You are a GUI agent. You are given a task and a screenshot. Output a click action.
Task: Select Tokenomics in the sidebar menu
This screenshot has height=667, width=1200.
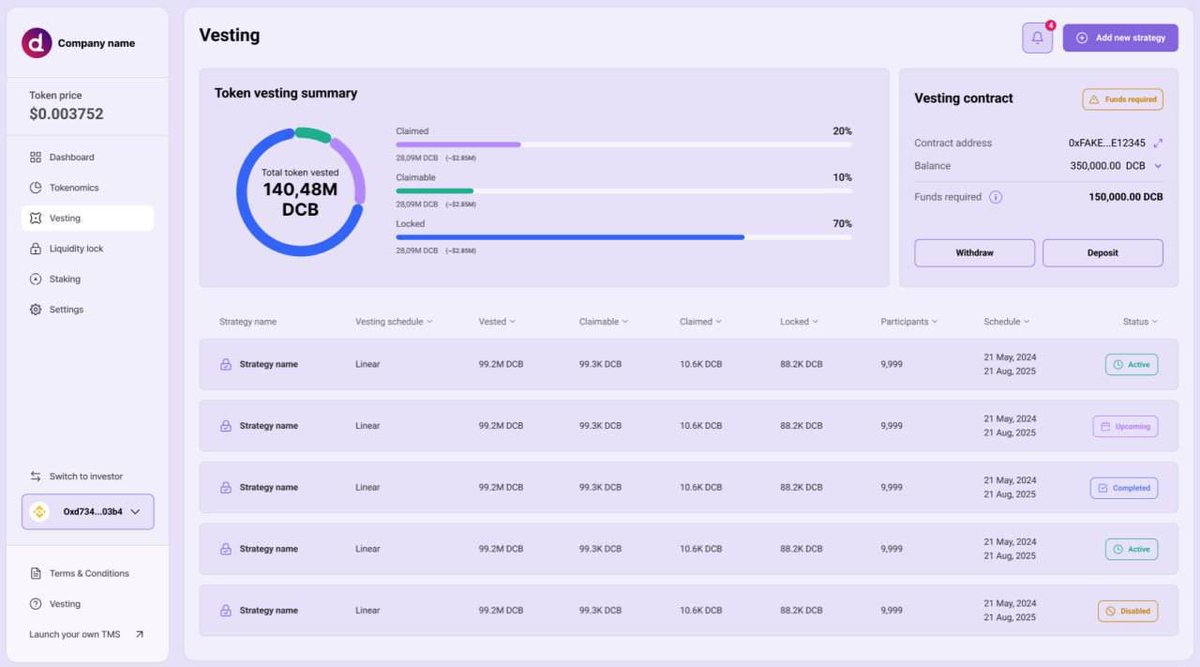pyautogui.click(x=70, y=187)
